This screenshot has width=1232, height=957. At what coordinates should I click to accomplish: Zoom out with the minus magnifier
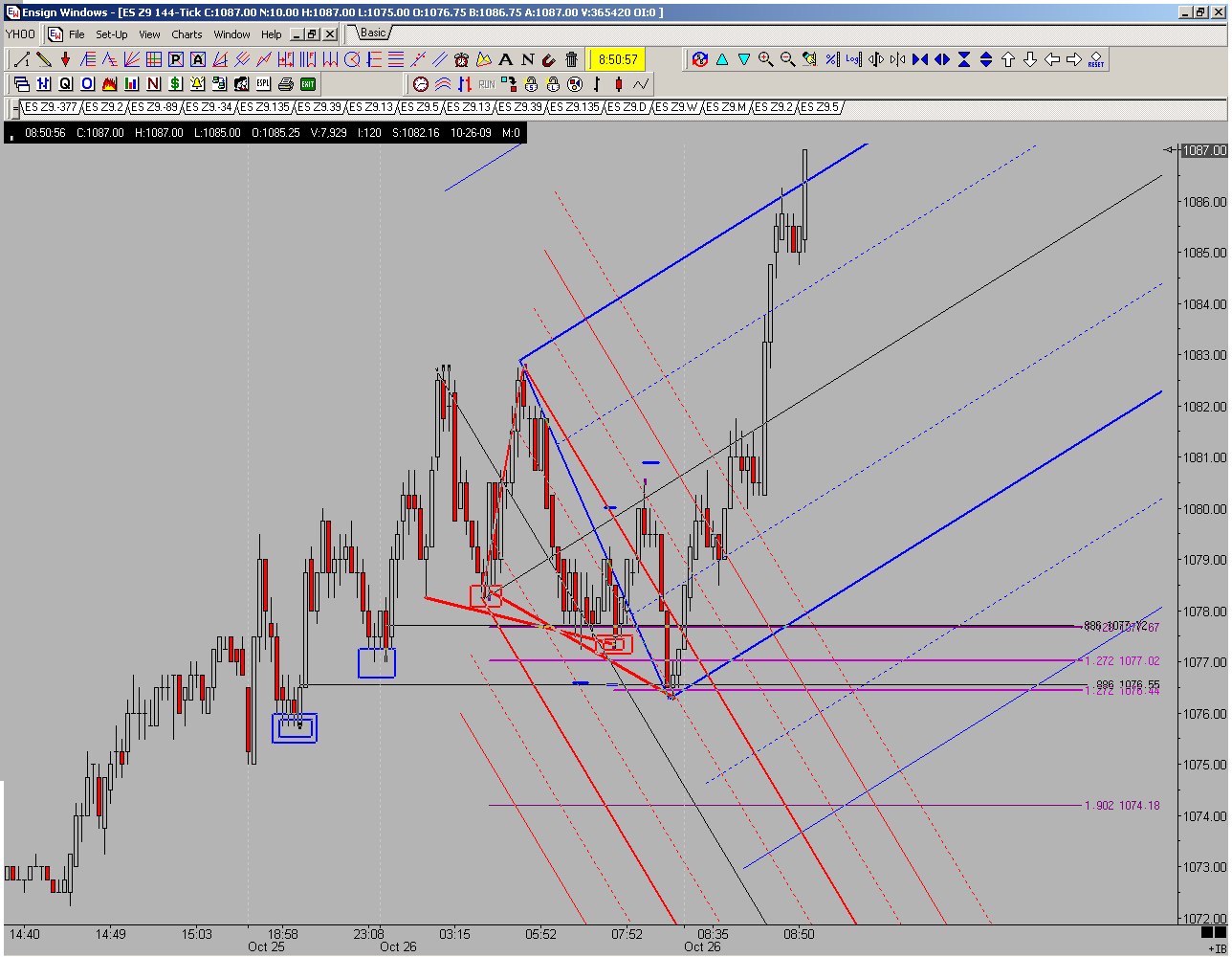pos(787,59)
